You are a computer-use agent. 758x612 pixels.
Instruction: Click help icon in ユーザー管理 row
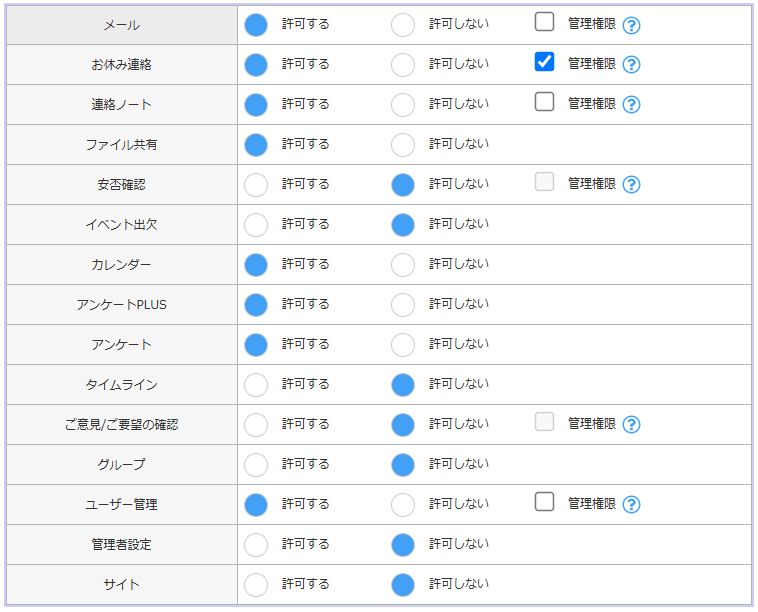[631, 505]
